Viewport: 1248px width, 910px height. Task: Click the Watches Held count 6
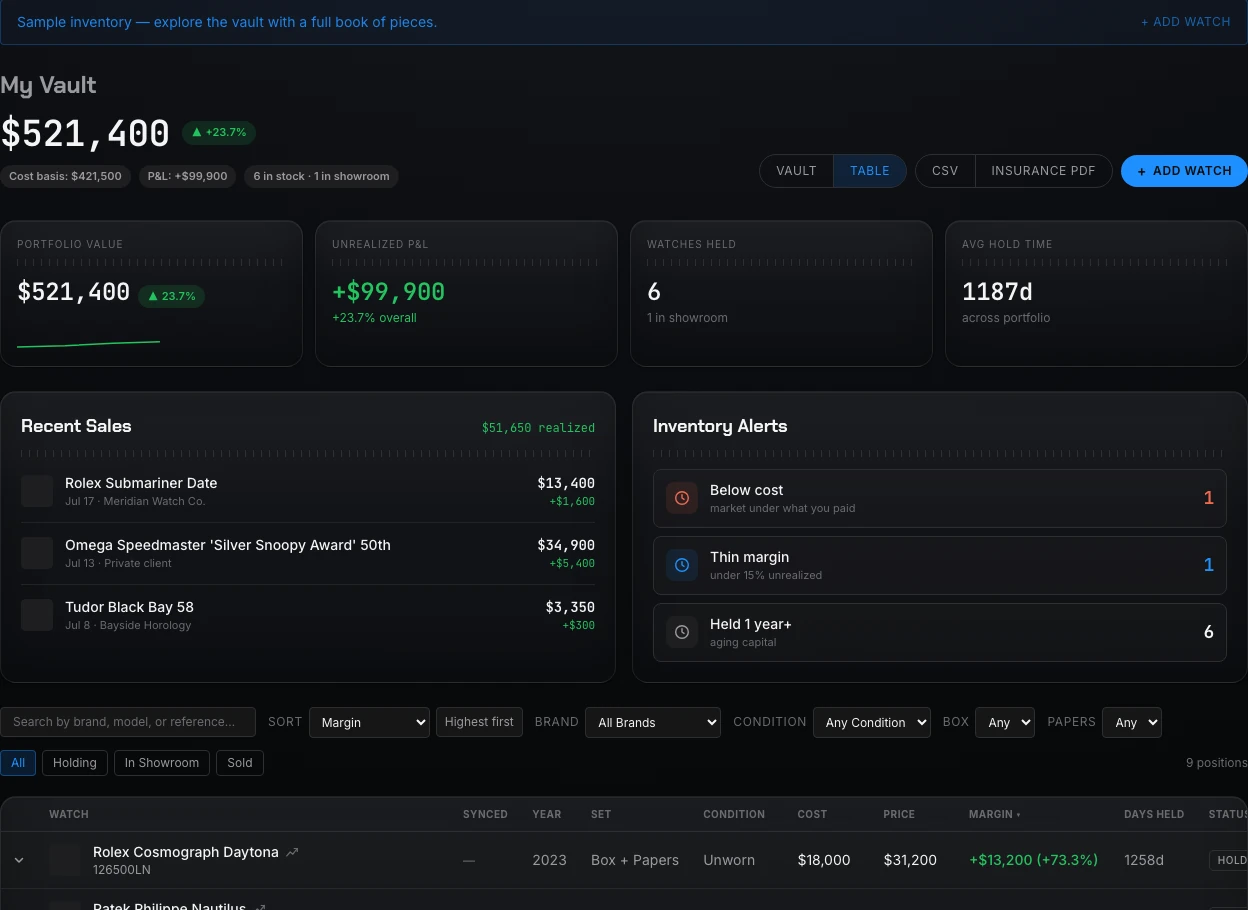point(654,292)
